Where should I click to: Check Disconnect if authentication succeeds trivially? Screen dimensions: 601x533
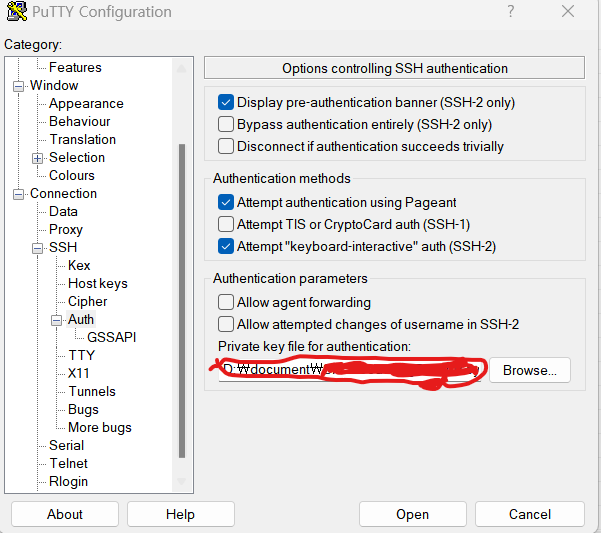(226, 146)
